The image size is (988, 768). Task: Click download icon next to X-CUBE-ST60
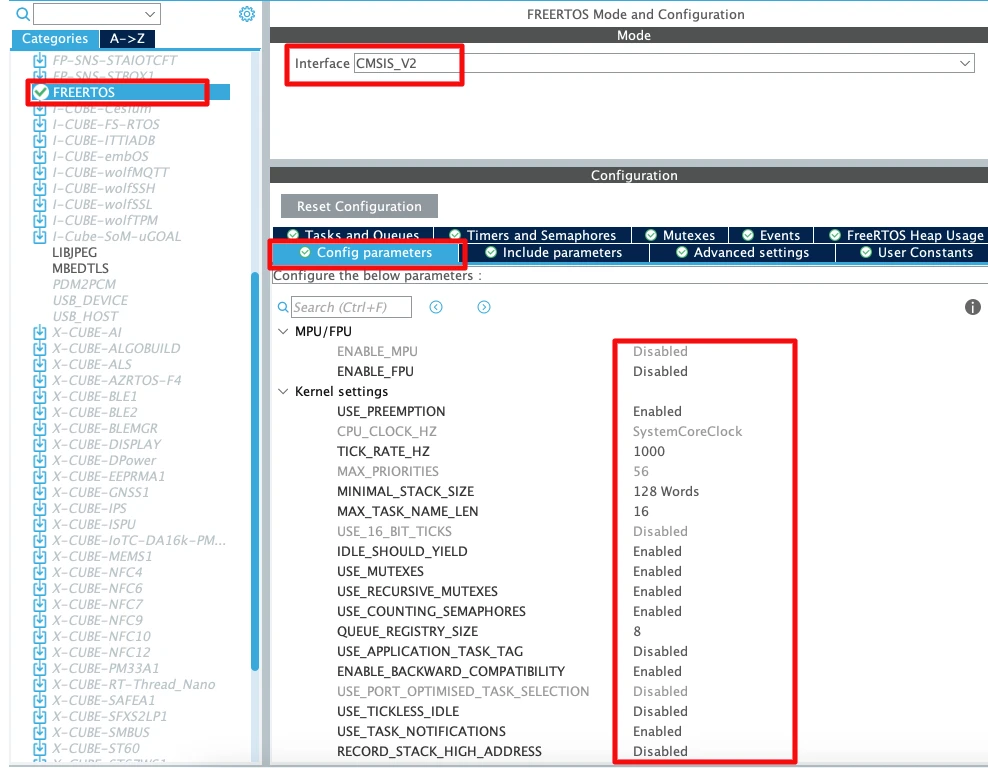(x=40, y=748)
